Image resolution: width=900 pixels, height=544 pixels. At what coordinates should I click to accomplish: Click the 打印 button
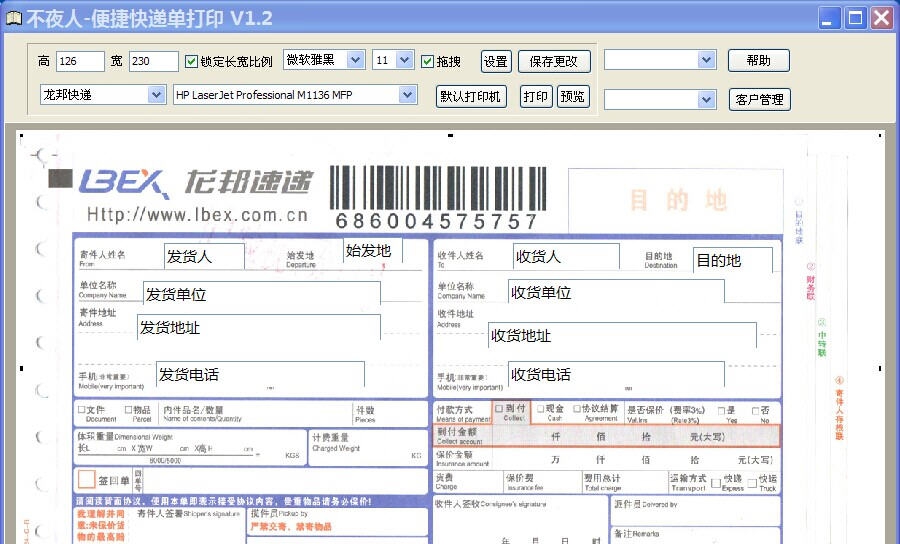click(x=536, y=96)
